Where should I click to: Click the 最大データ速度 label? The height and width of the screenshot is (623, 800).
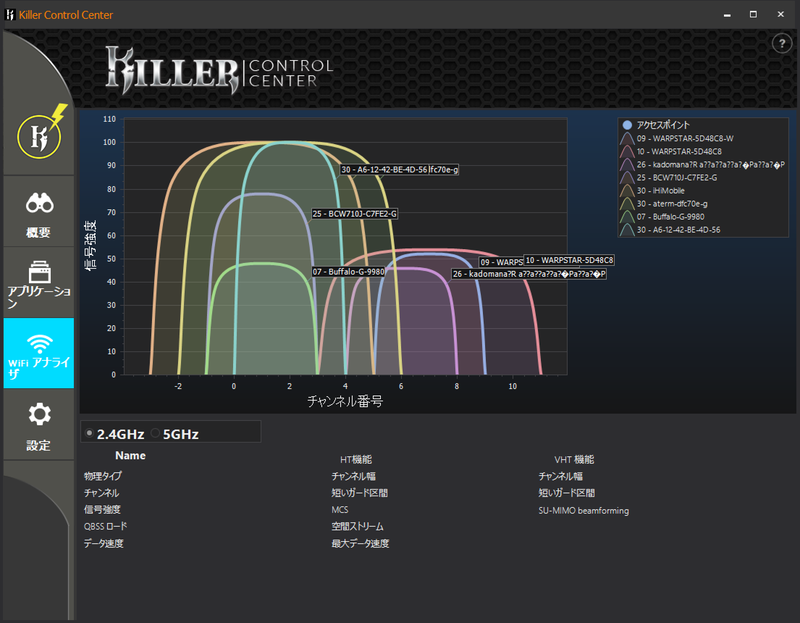[x=360, y=543]
